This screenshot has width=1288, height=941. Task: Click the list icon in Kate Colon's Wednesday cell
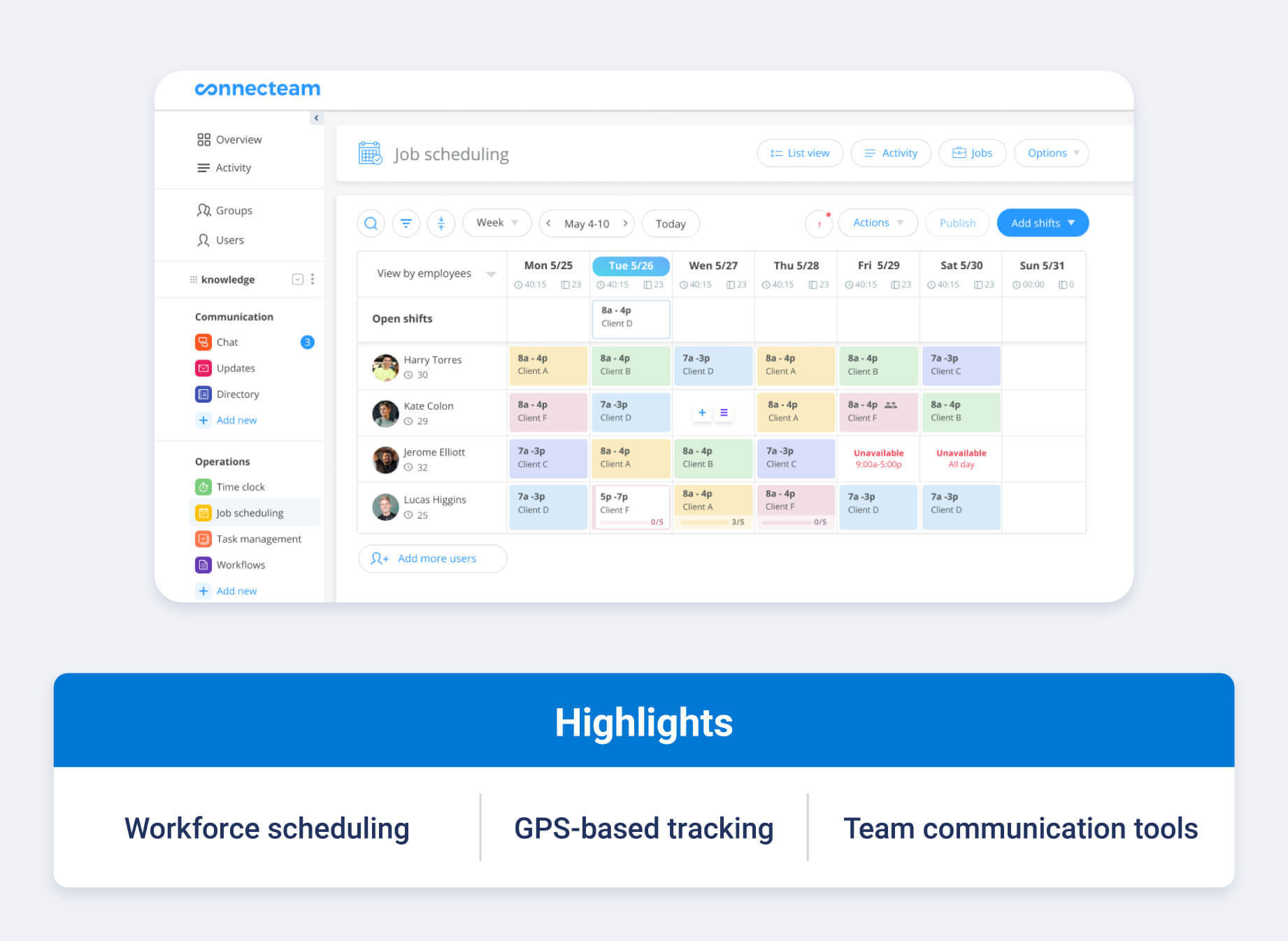[724, 412]
